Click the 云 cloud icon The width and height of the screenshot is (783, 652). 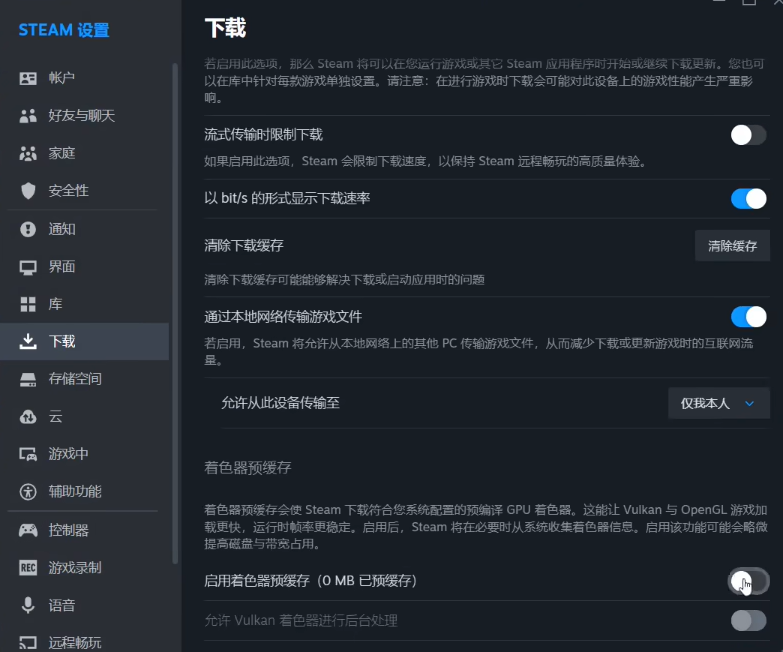28,416
